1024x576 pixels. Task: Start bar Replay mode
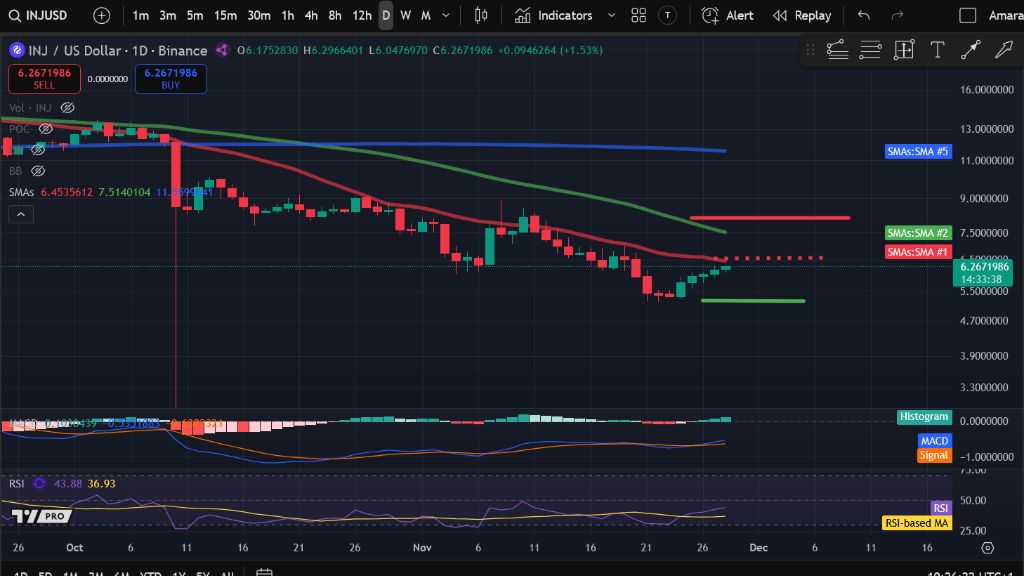pyautogui.click(x=802, y=16)
